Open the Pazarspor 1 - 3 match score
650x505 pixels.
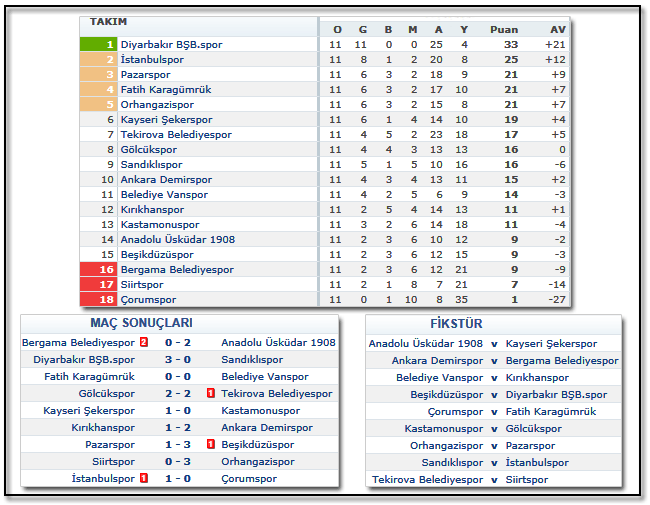pos(177,444)
